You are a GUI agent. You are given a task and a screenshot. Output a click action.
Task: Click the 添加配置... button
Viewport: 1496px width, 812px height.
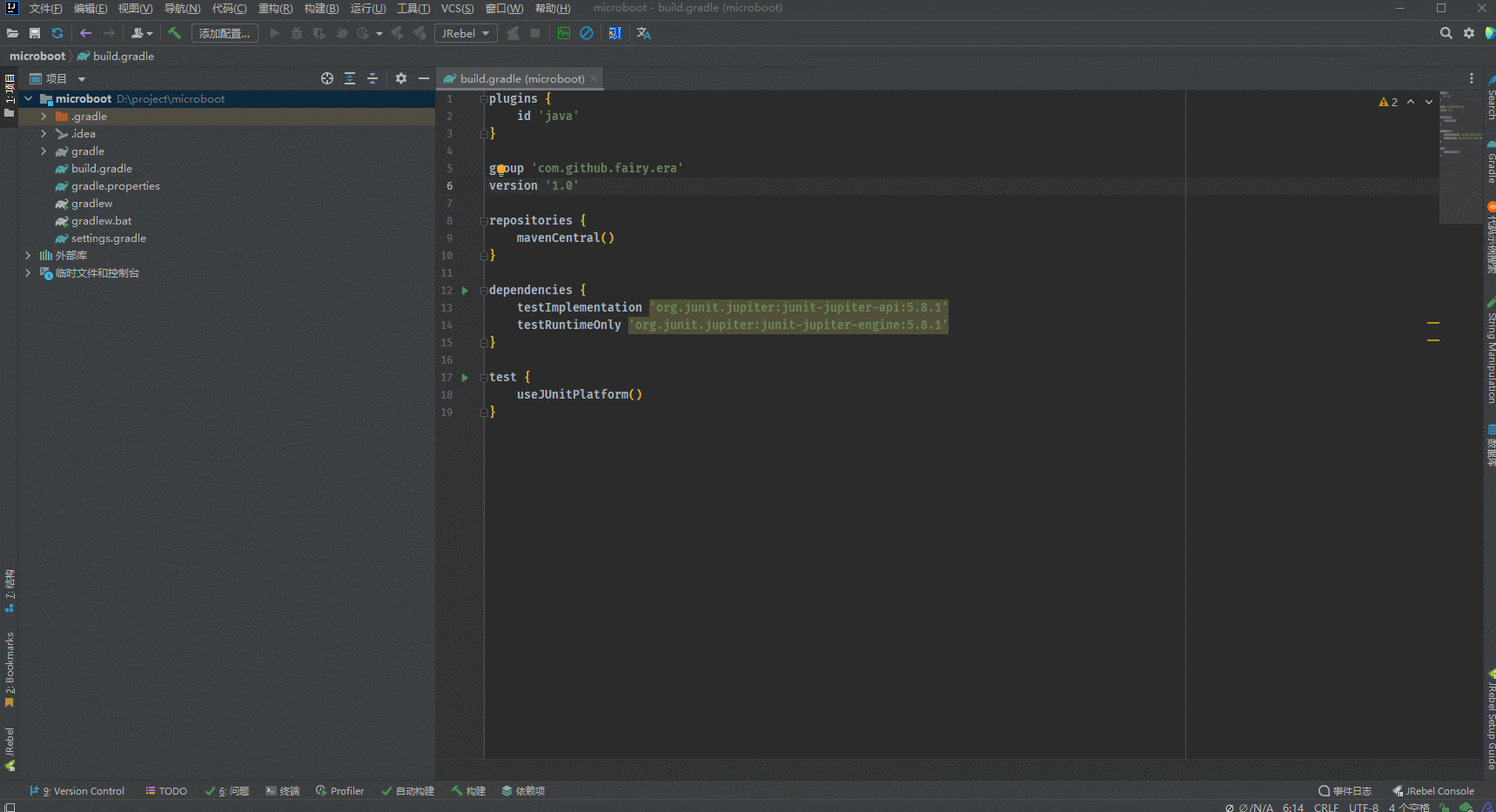coord(225,33)
